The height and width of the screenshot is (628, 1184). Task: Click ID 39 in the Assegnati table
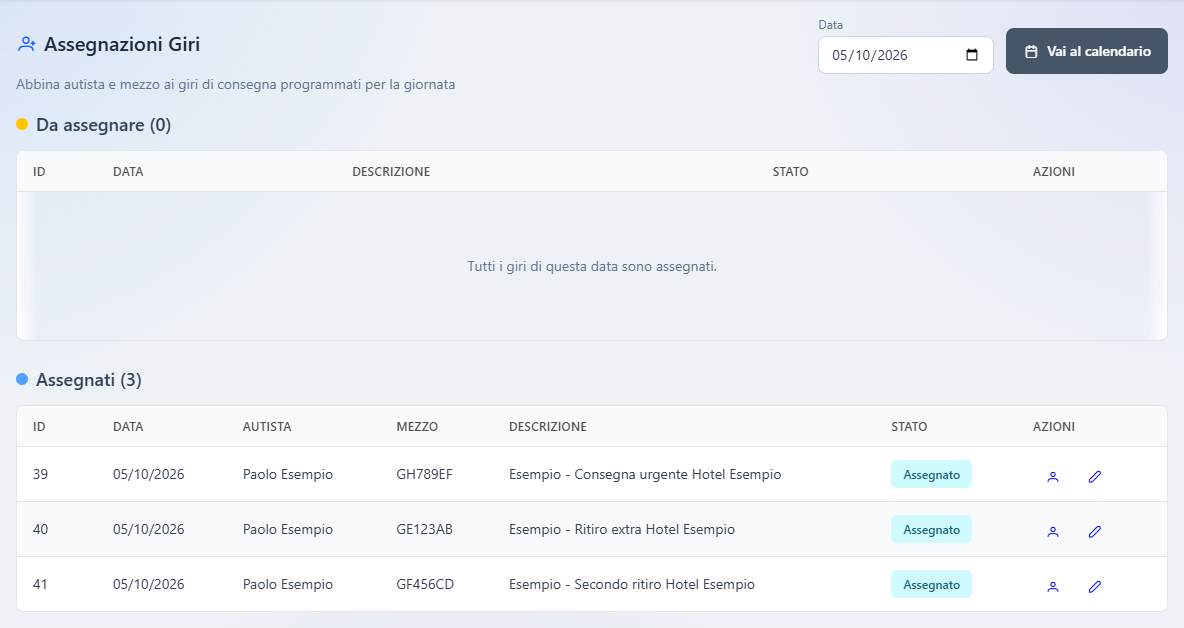(x=40, y=474)
